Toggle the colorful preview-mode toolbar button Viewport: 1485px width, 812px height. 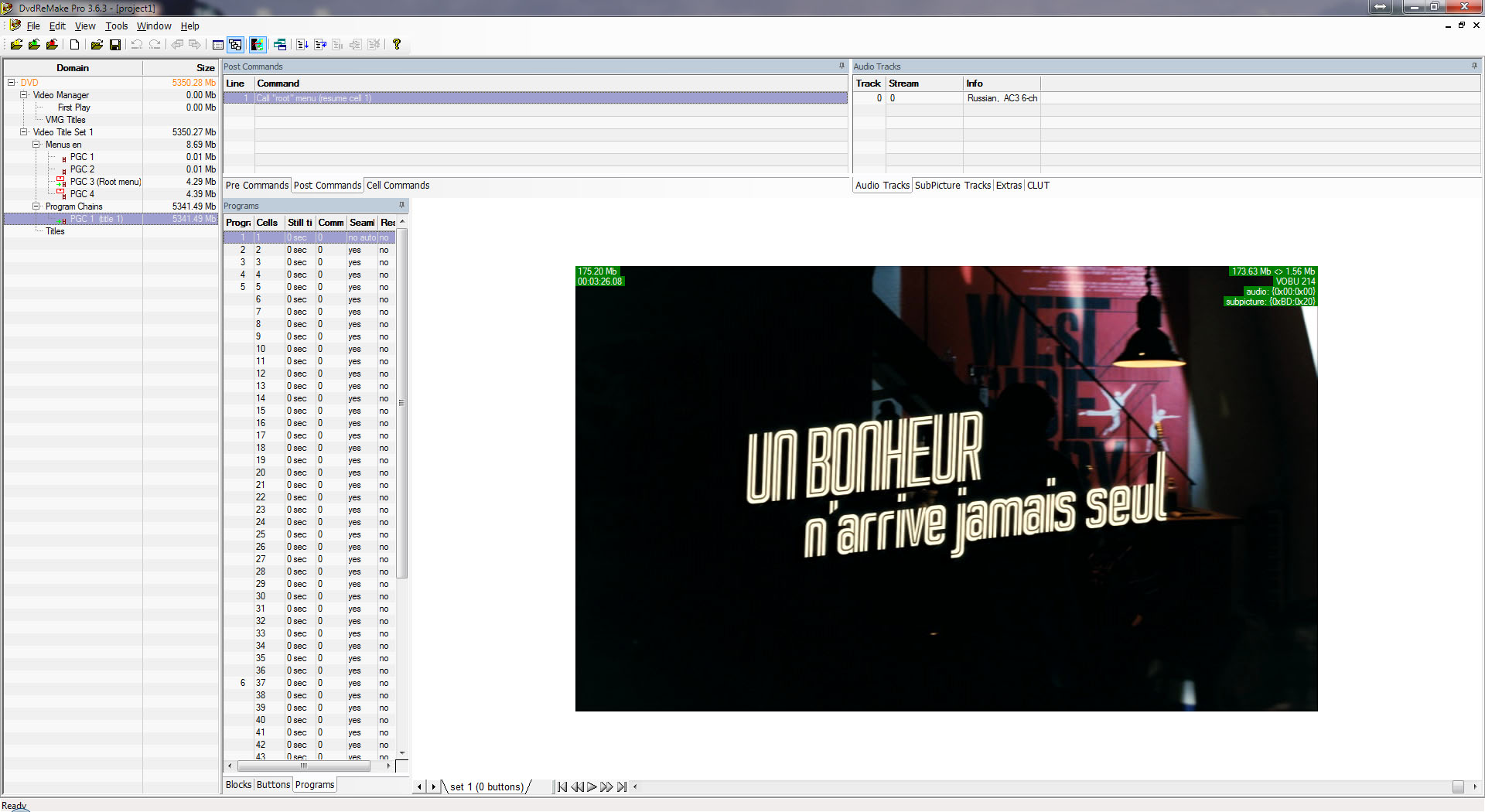(258, 45)
